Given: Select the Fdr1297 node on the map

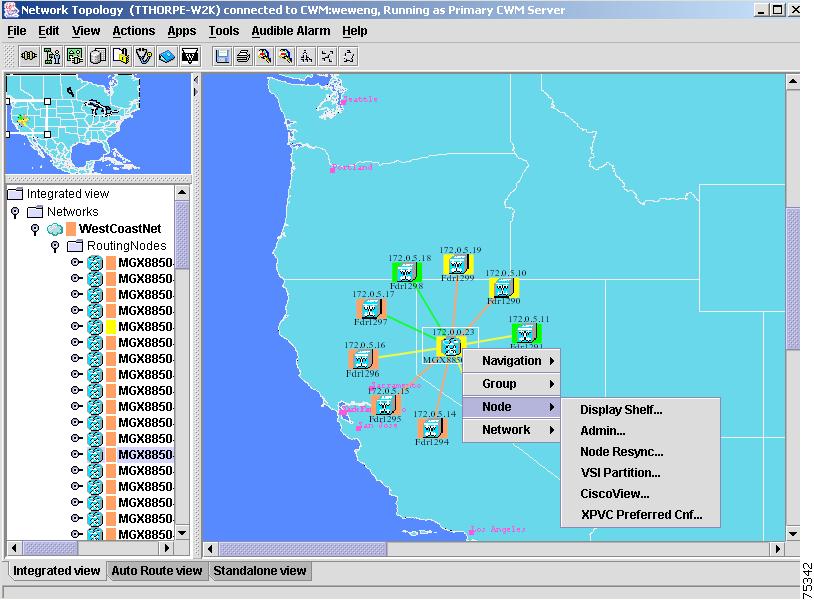Looking at the screenshot, I should pos(371,310).
